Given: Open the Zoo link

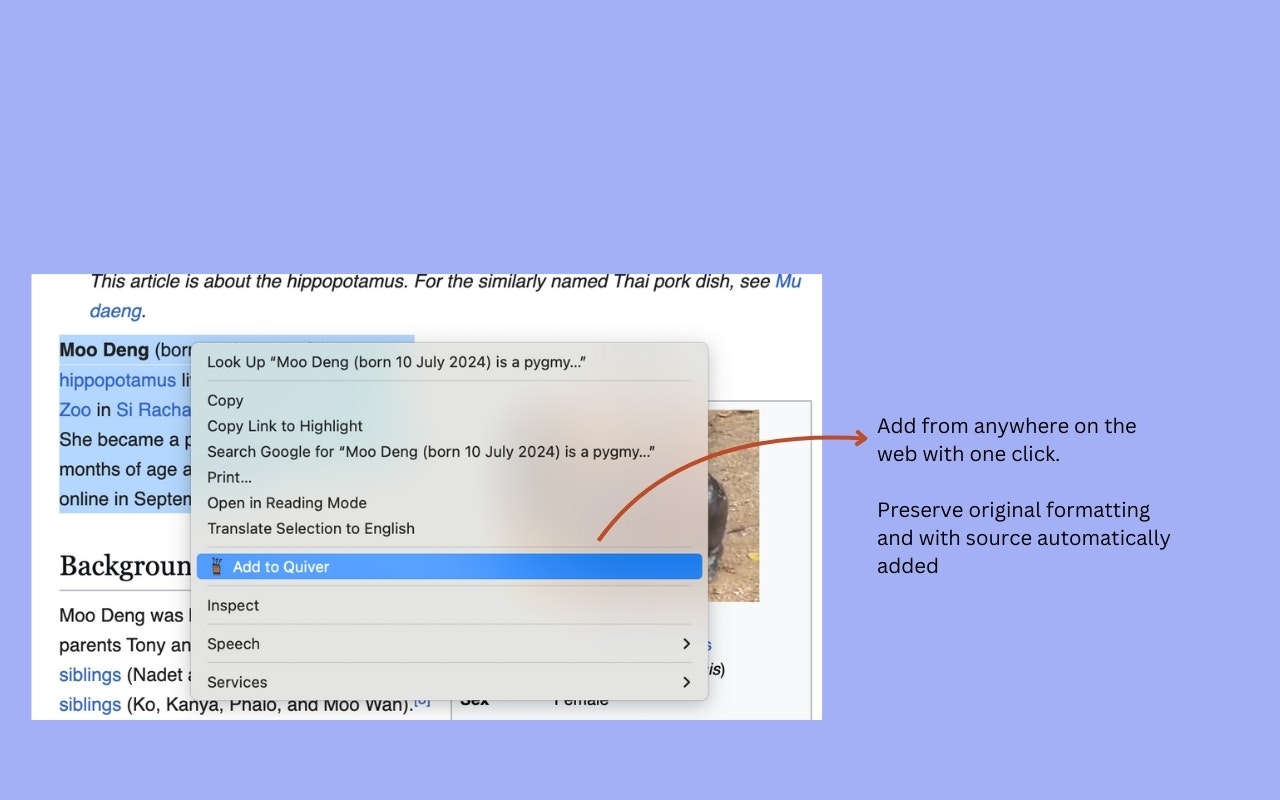Looking at the screenshot, I should point(75,410).
